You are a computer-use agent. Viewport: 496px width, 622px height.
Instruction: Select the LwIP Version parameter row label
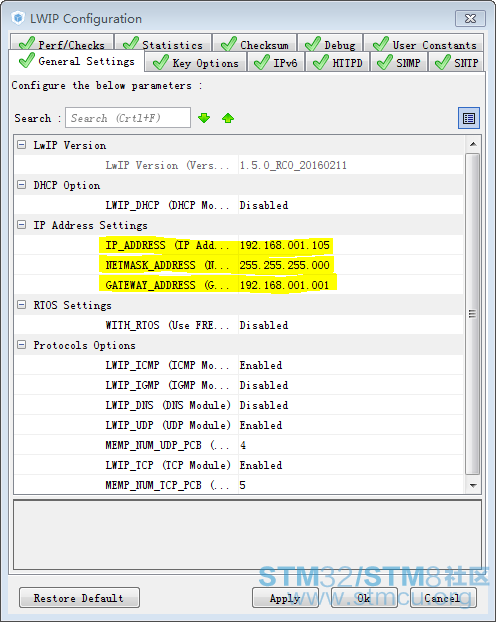tap(167, 165)
